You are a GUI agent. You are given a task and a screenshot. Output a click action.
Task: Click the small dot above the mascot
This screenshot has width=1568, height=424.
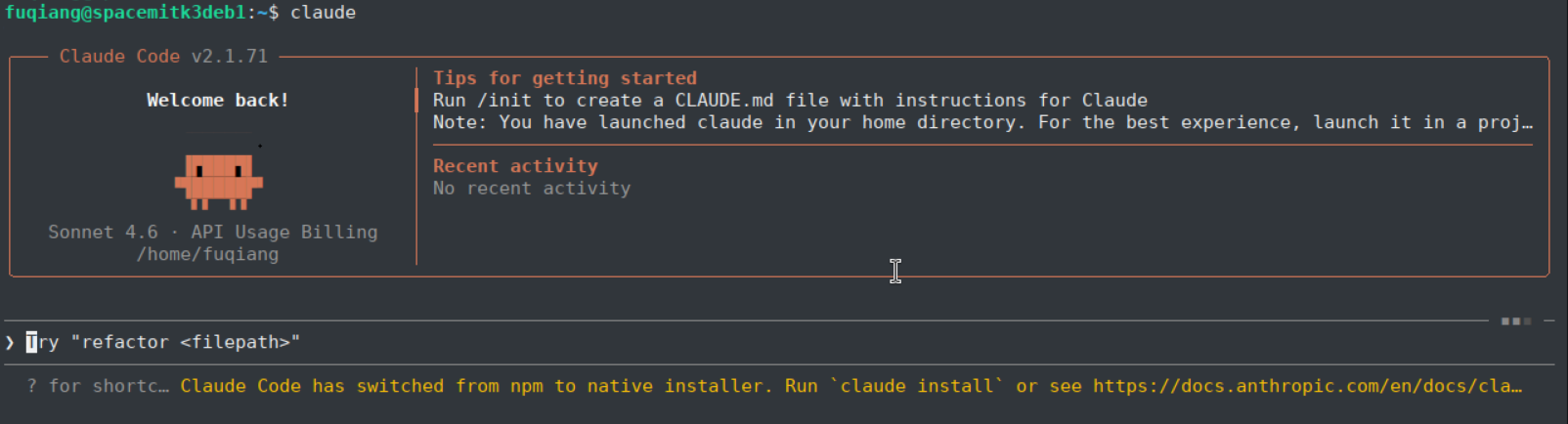(x=260, y=146)
